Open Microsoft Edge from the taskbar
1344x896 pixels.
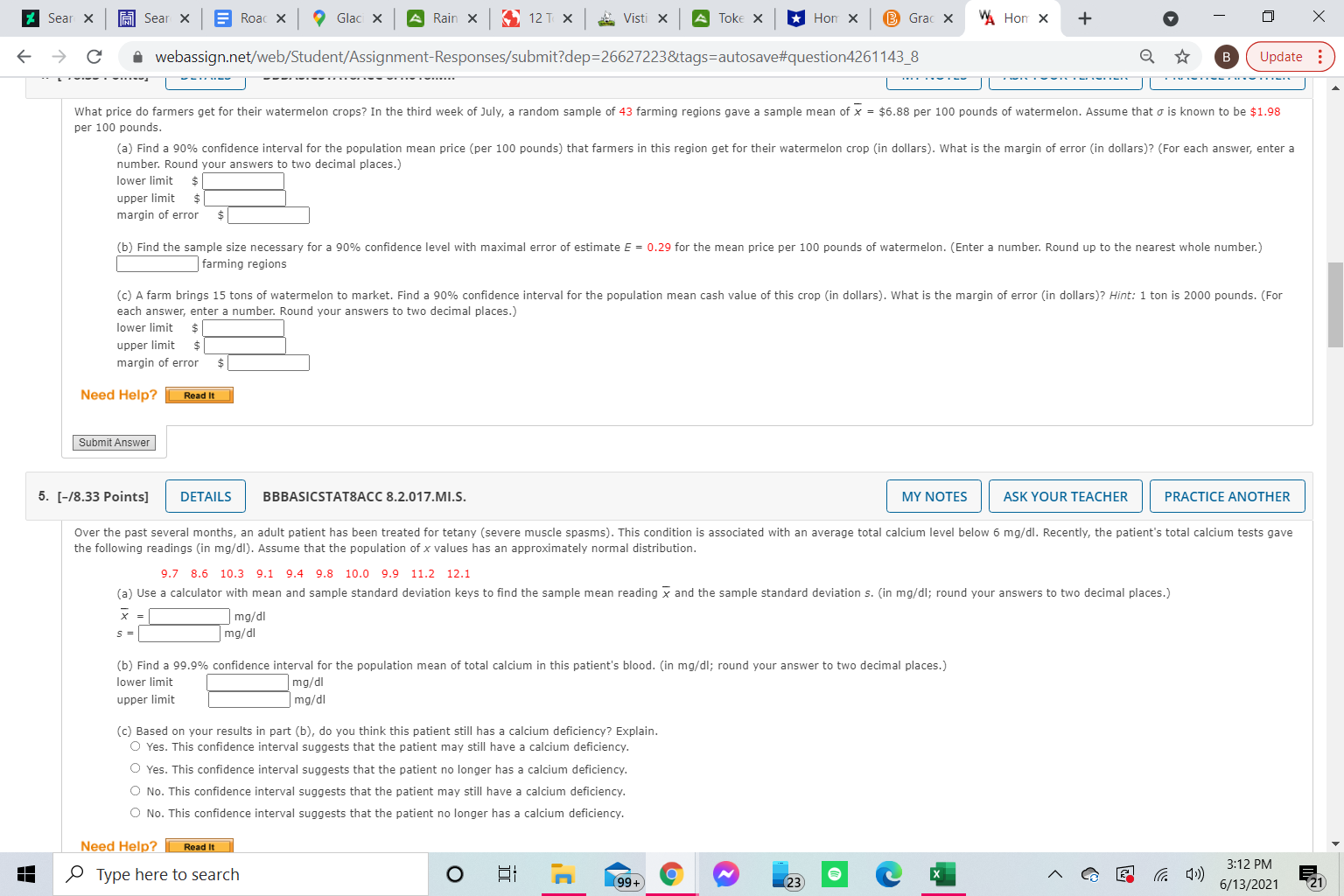(889, 873)
